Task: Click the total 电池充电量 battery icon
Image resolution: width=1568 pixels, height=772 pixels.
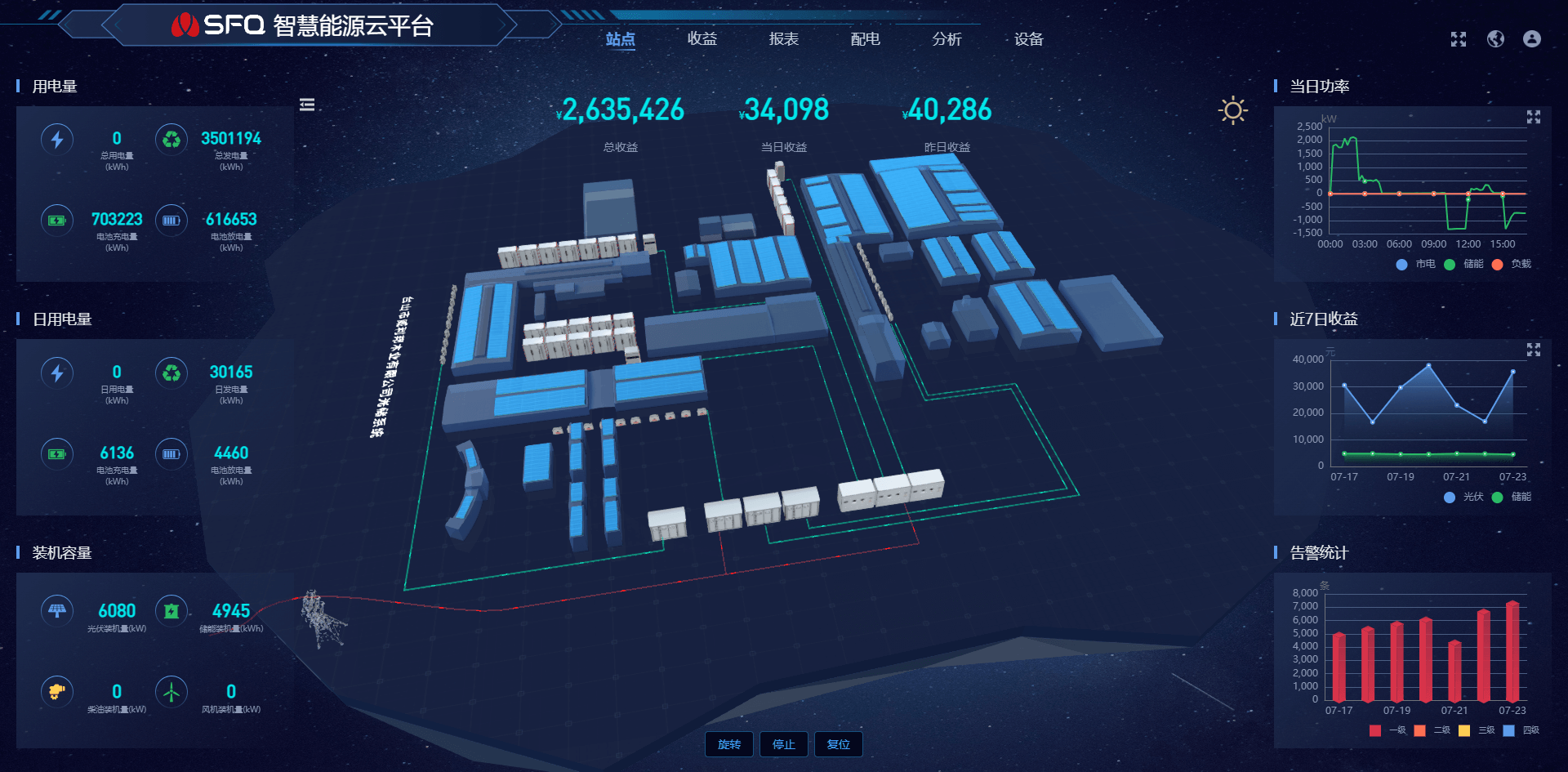Action: 57,220
